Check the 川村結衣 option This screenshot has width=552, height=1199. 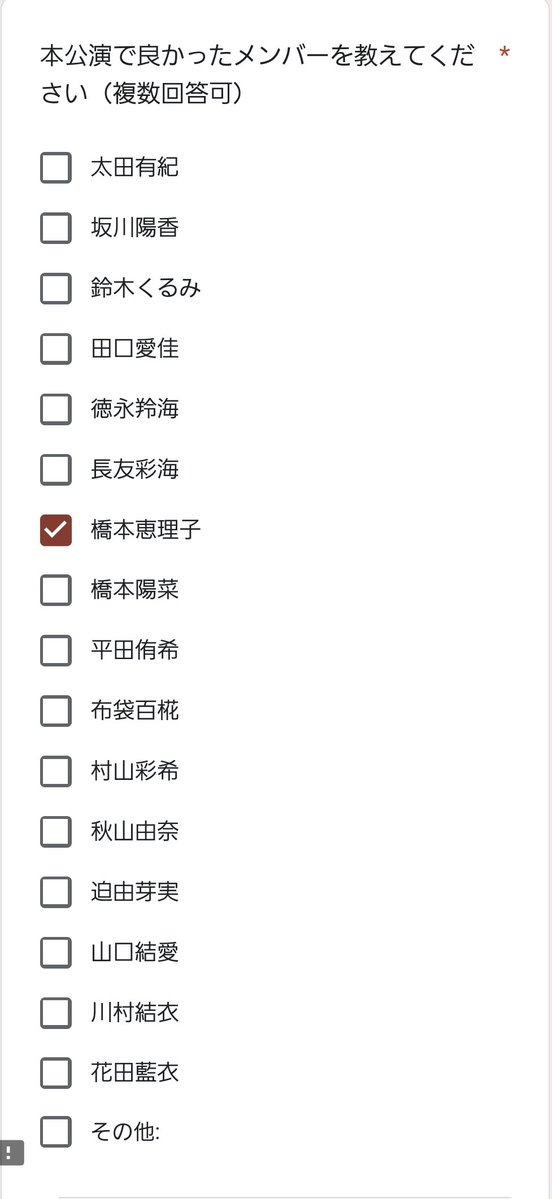(x=56, y=1013)
